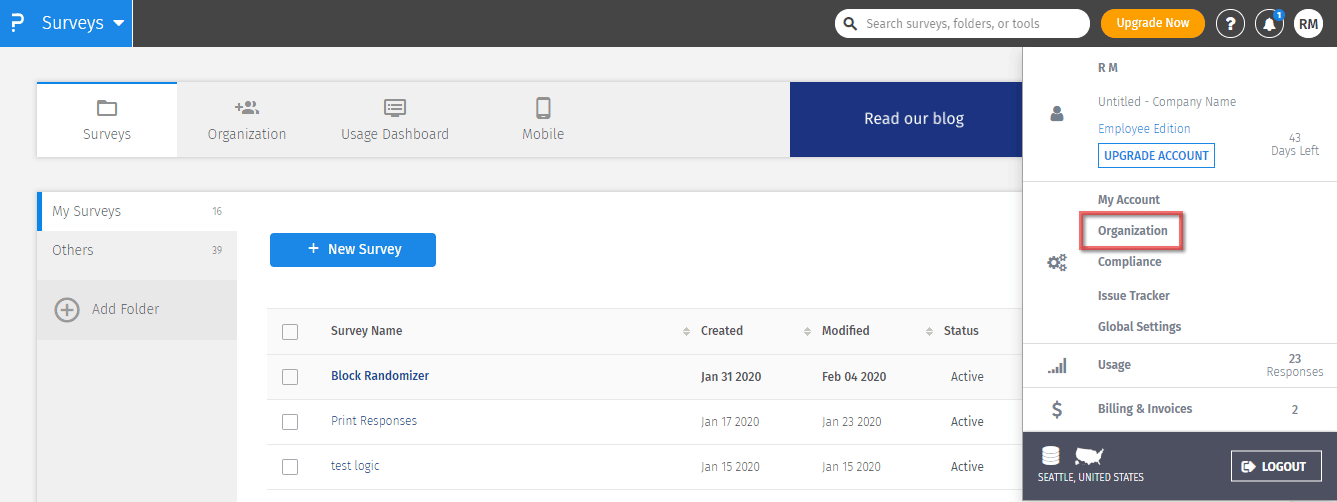Switch to the Surveys tab
The width and height of the screenshot is (1337, 502).
(x=107, y=120)
